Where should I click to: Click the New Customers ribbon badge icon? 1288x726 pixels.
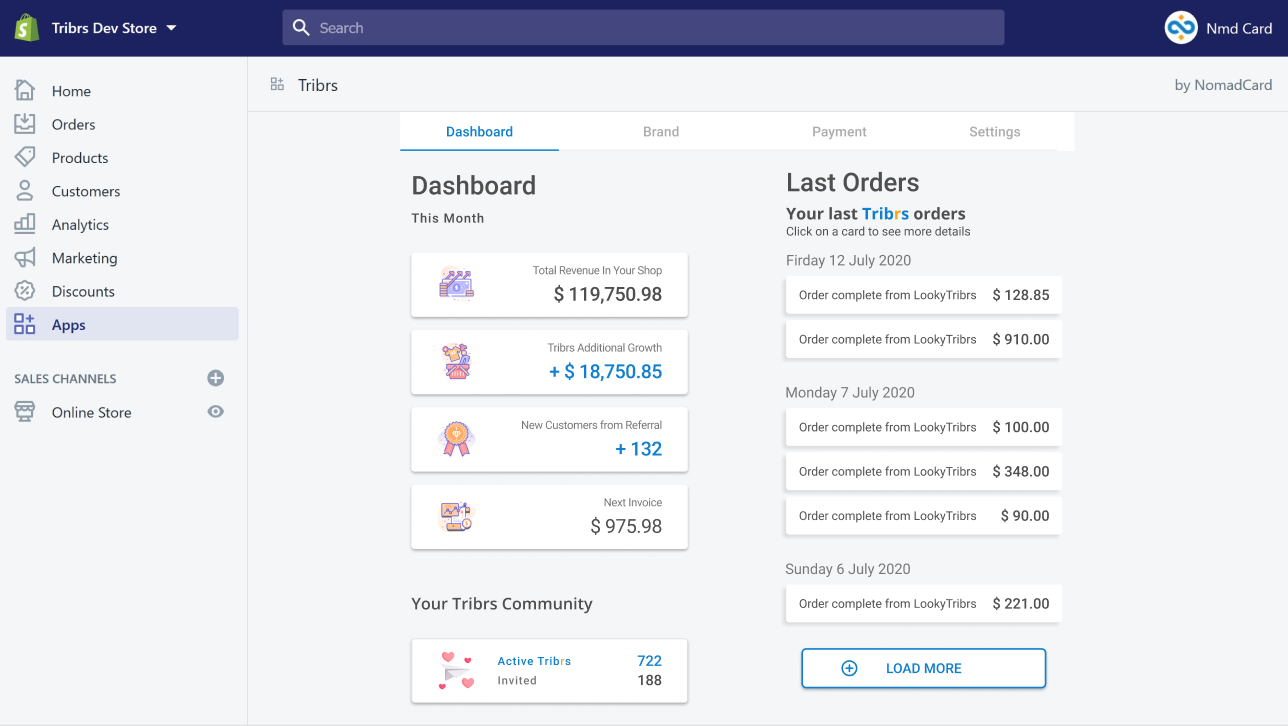[x=456, y=439]
